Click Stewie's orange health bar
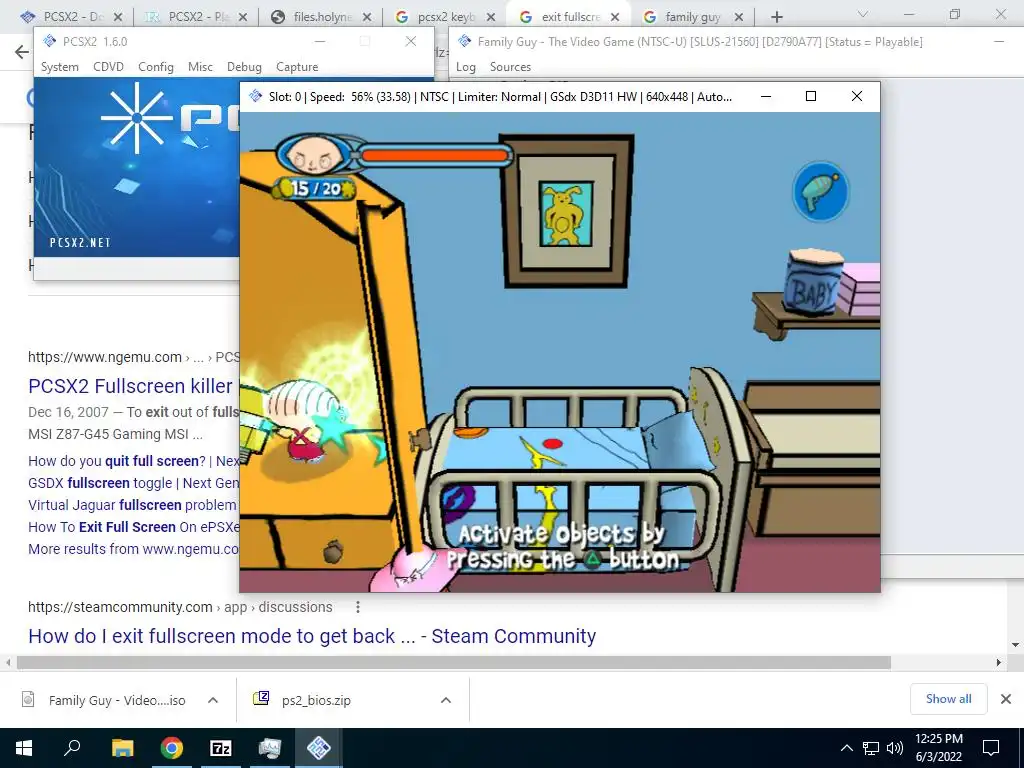 click(x=434, y=155)
